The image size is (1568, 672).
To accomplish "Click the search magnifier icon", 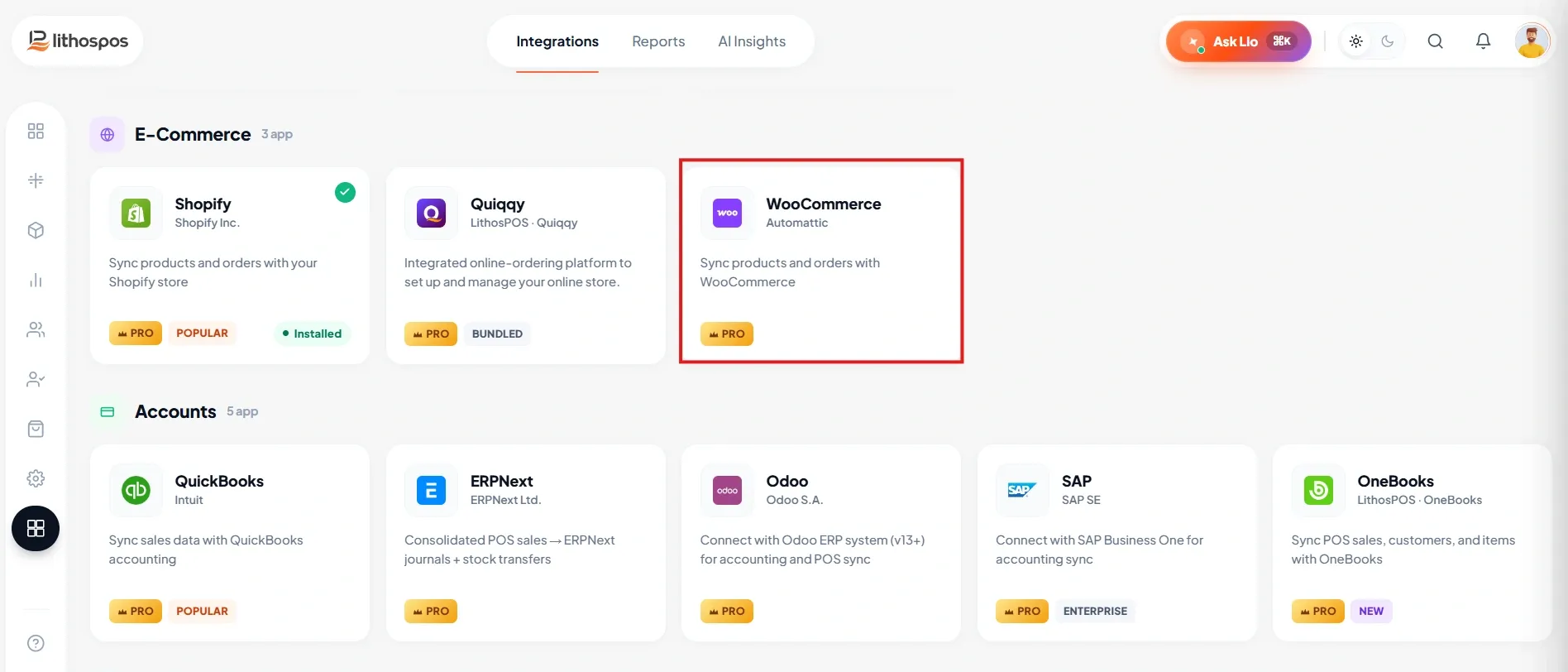I will tap(1436, 41).
